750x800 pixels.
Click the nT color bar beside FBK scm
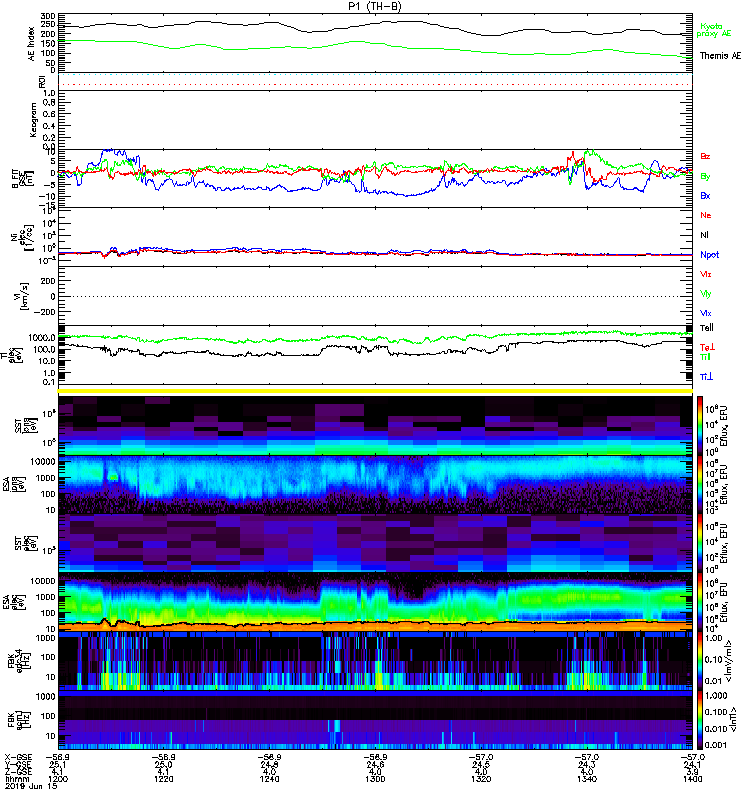click(x=699, y=720)
